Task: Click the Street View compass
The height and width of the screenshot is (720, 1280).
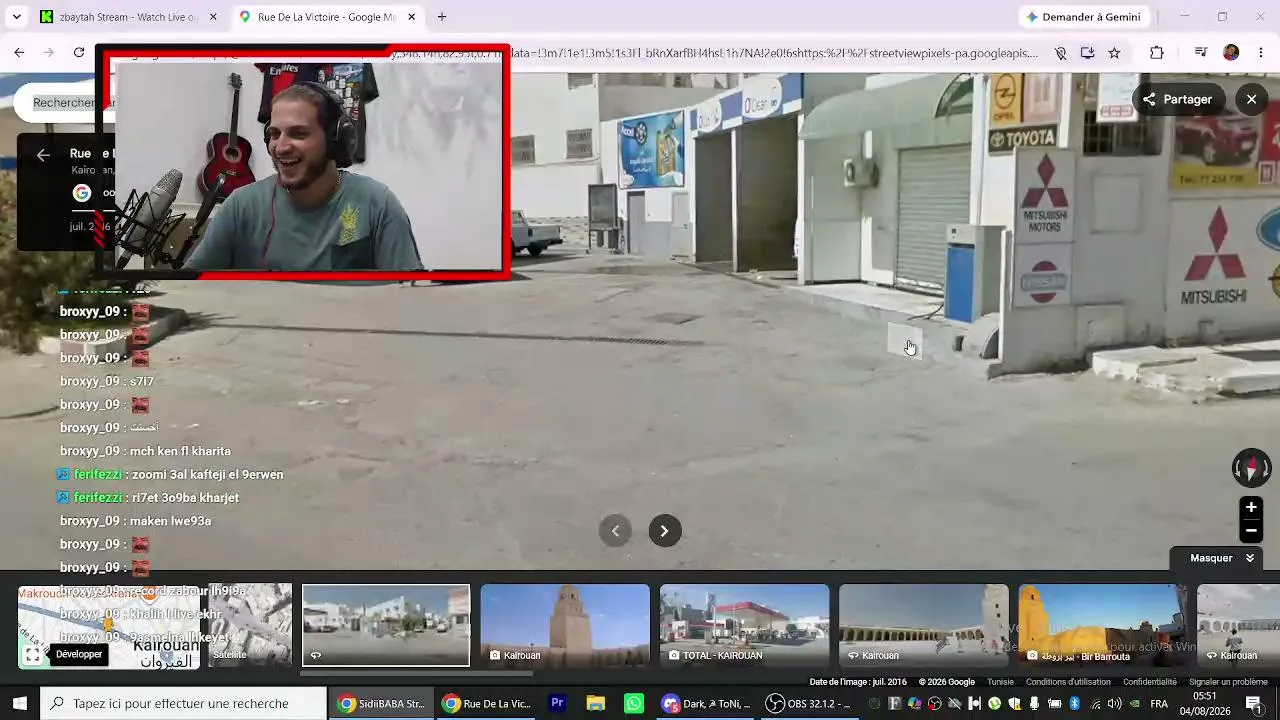Action: tap(1251, 467)
